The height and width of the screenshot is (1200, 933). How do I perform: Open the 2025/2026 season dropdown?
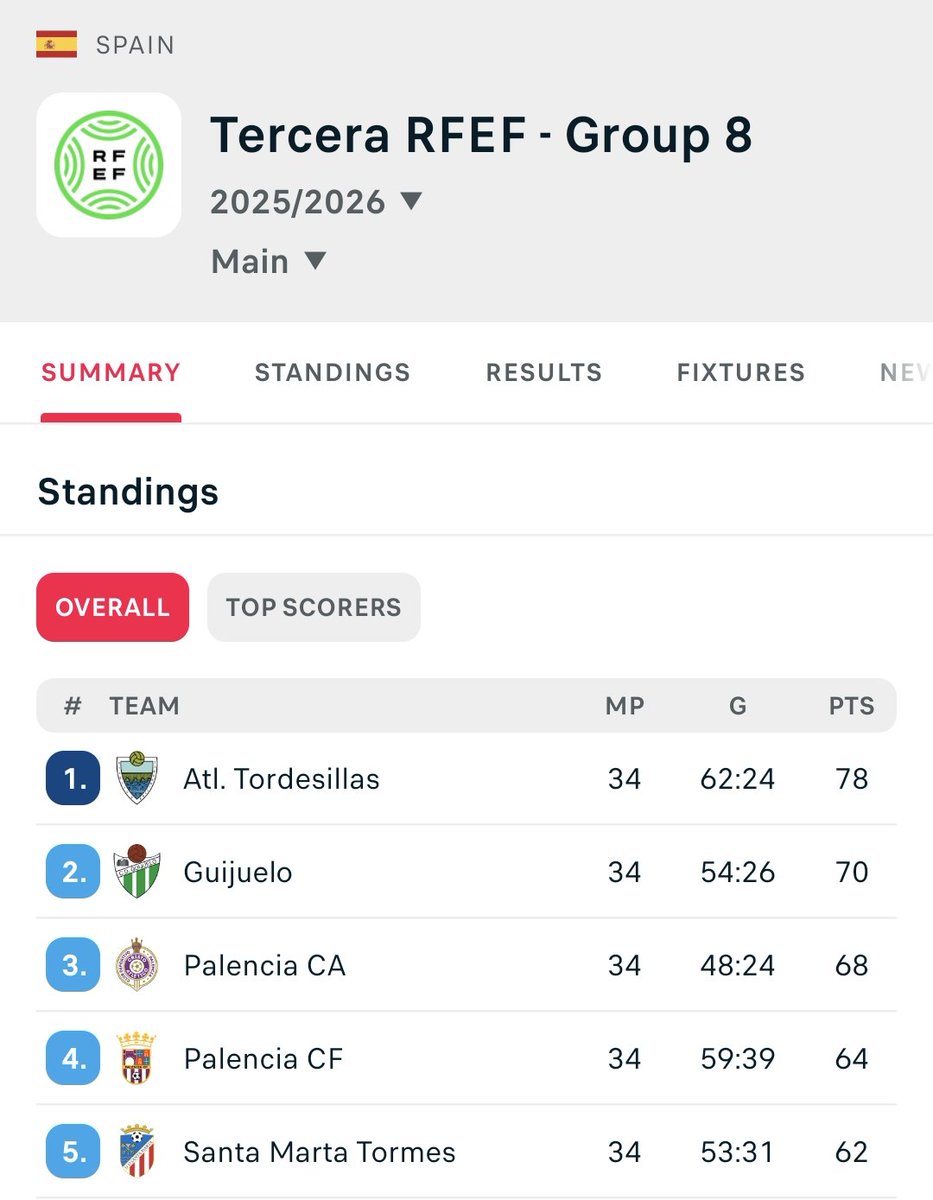tap(316, 202)
